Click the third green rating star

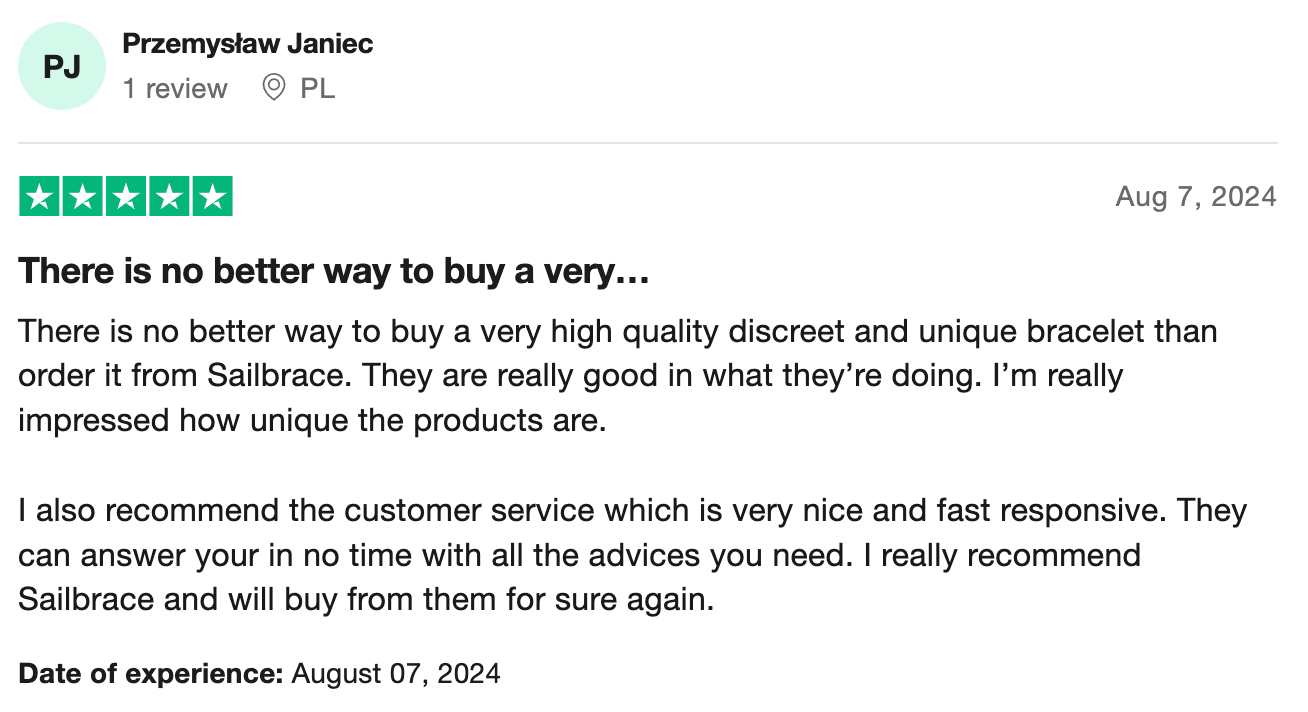[x=126, y=196]
